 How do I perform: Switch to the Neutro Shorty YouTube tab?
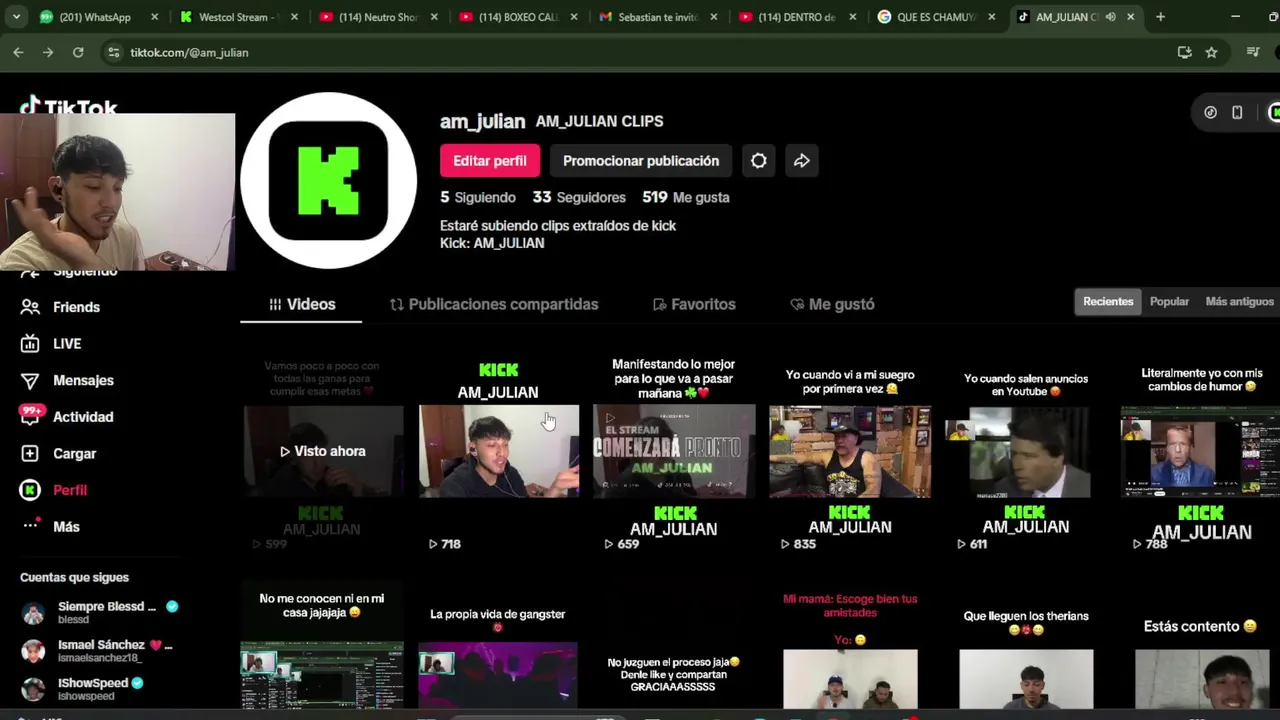tap(379, 17)
